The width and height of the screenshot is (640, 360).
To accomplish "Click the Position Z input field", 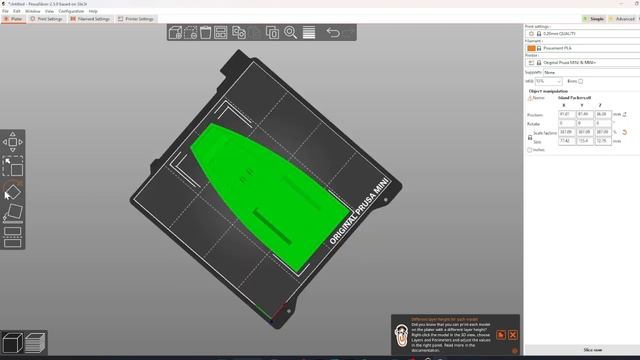I will (x=603, y=114).
